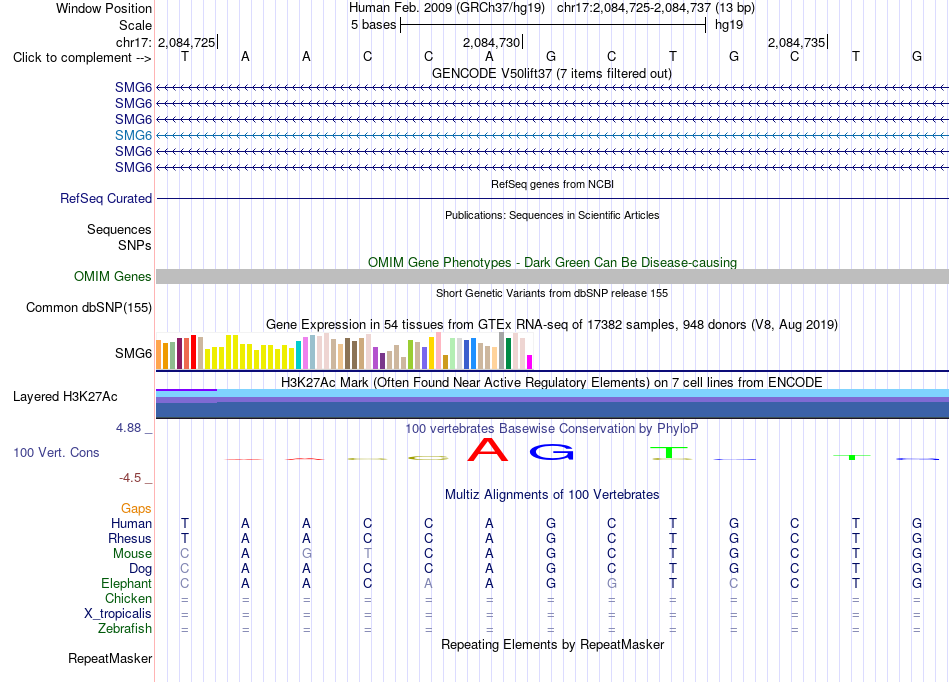The height and width of the screenshot is (682, 950).
Task: Click the 2,084,735 ruler position marker
Action: point(796,42)
